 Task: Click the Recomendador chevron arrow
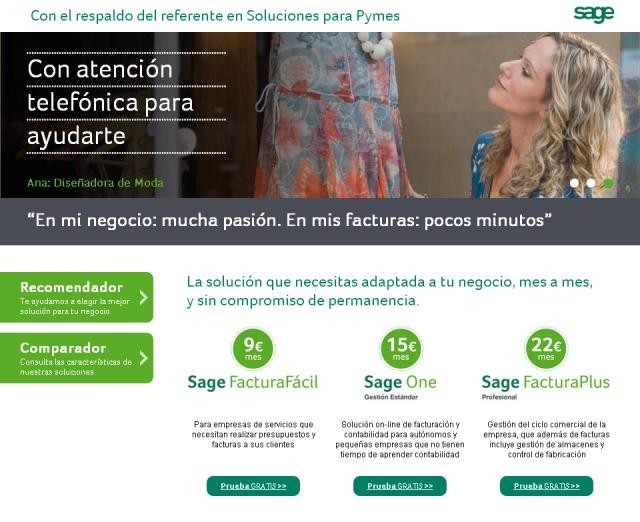(143, 298)
